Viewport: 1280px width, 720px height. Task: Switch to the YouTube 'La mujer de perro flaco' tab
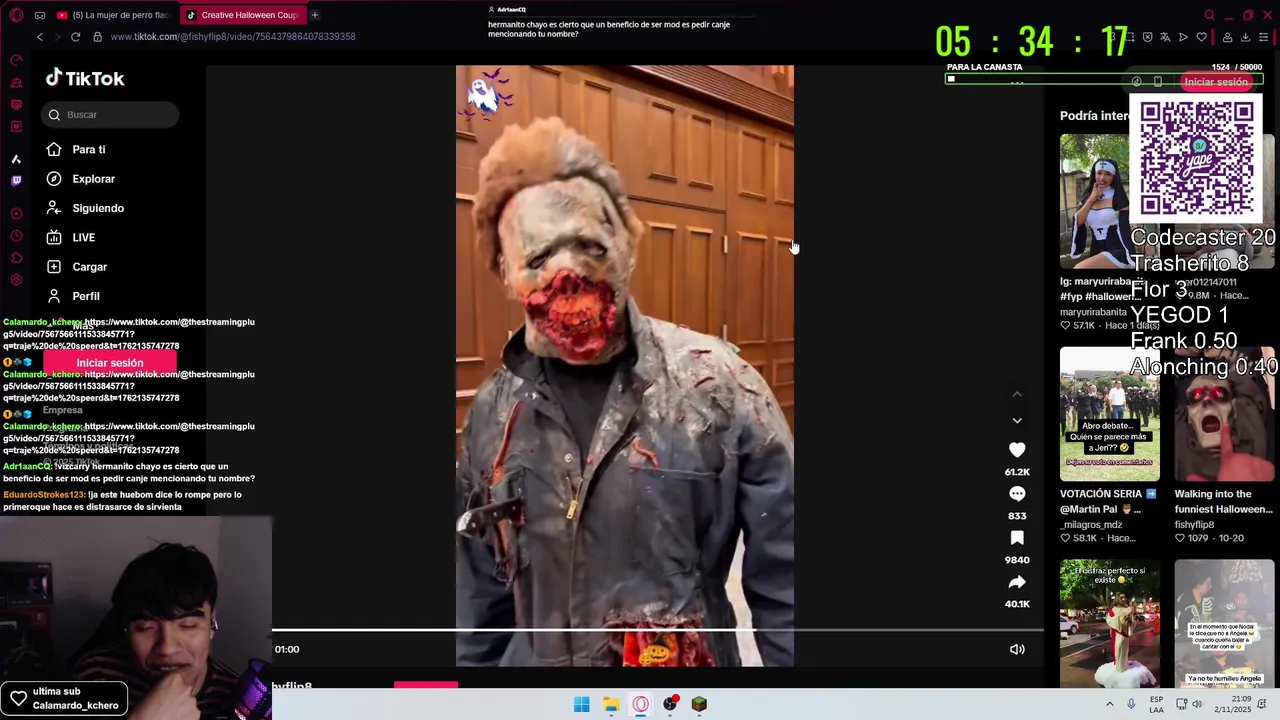point(112,15)
